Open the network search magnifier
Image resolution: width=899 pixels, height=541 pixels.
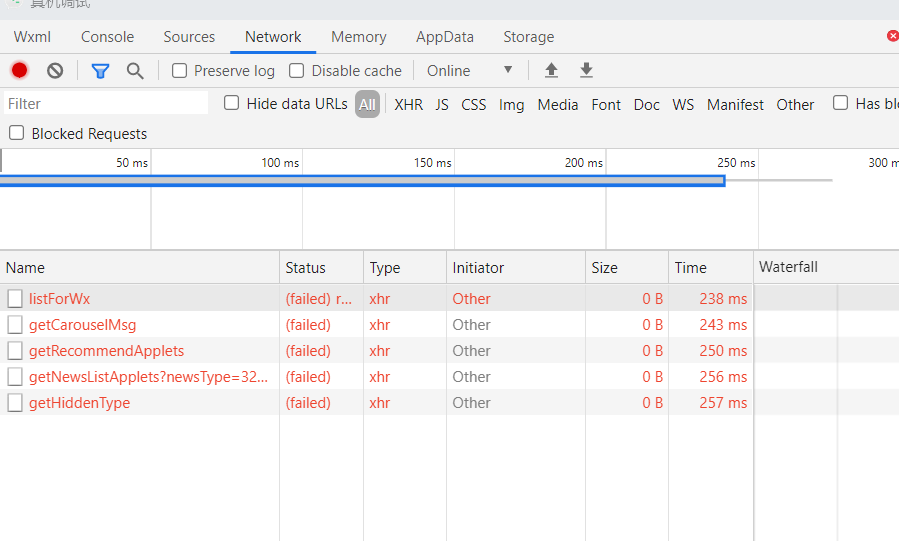[x=135, y=71]
